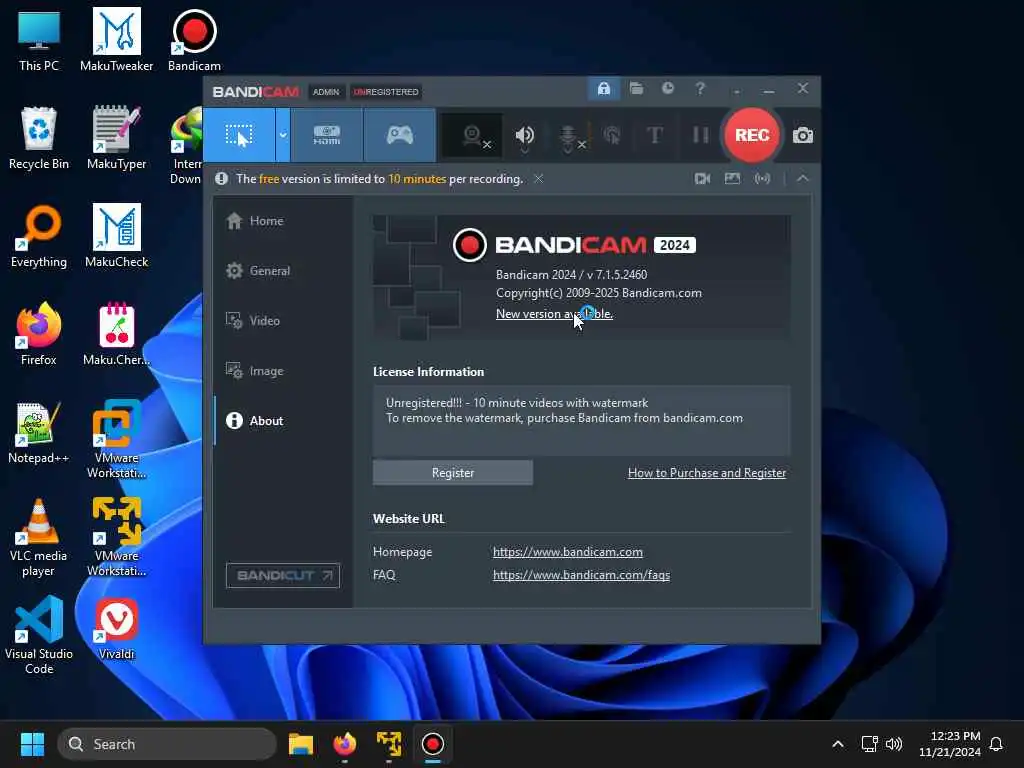Switch to game recording mode
1024x768 pixels.
[400, 135]
